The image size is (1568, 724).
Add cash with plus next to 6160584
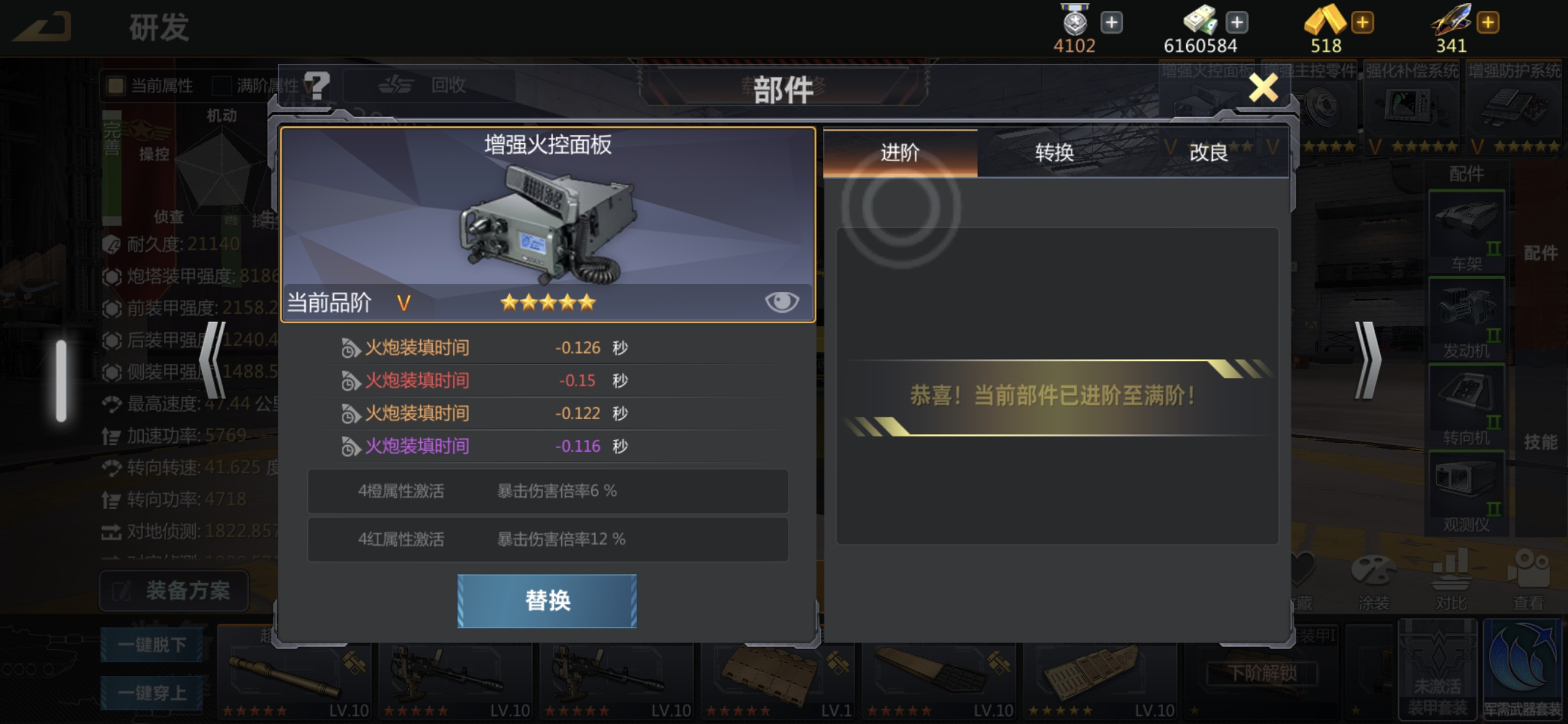[1237, 23]
